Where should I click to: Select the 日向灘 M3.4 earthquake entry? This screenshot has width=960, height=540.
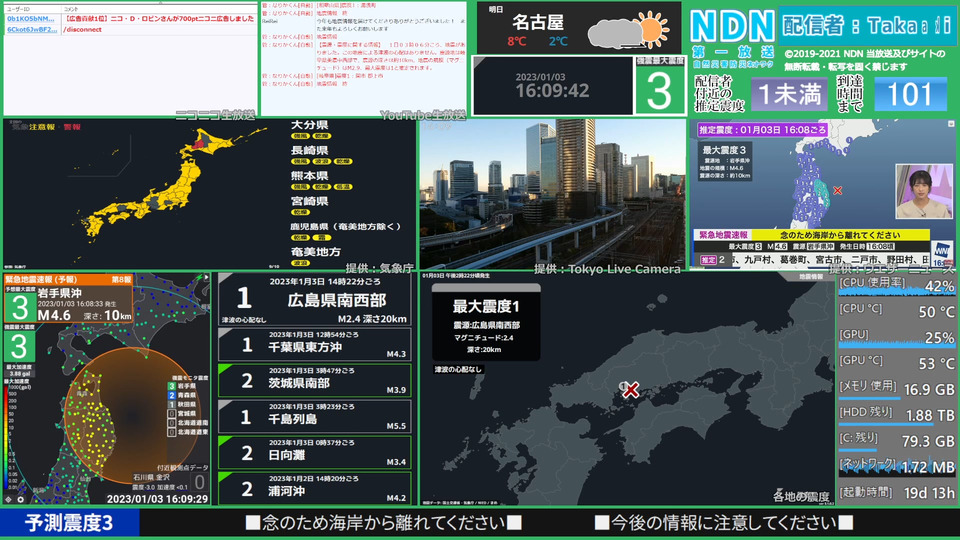[x=315, y=453]
